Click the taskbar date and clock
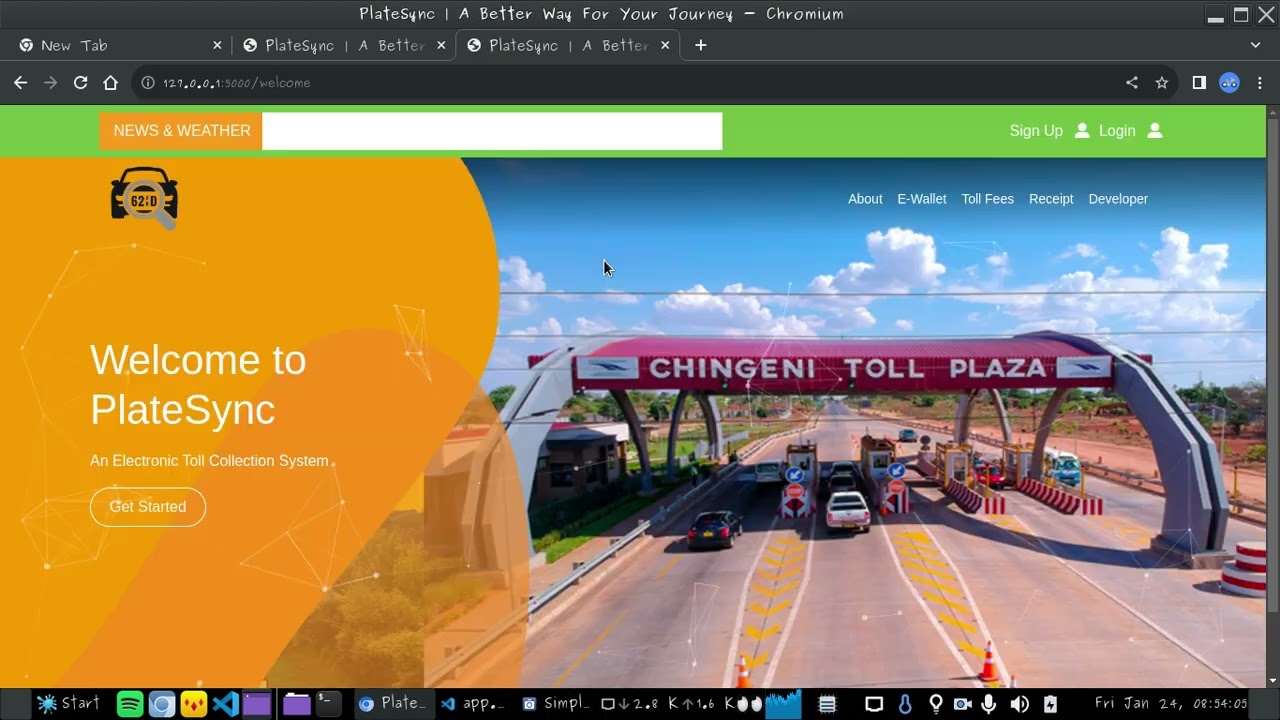This screenshot has width=1280, height=720. pyautogui.click(x=1171, y=704)
